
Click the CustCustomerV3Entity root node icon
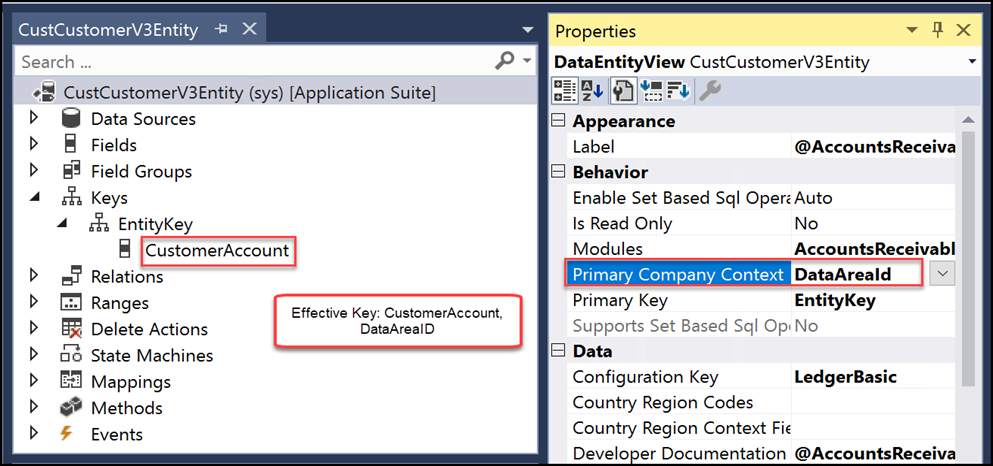[45, 93]
